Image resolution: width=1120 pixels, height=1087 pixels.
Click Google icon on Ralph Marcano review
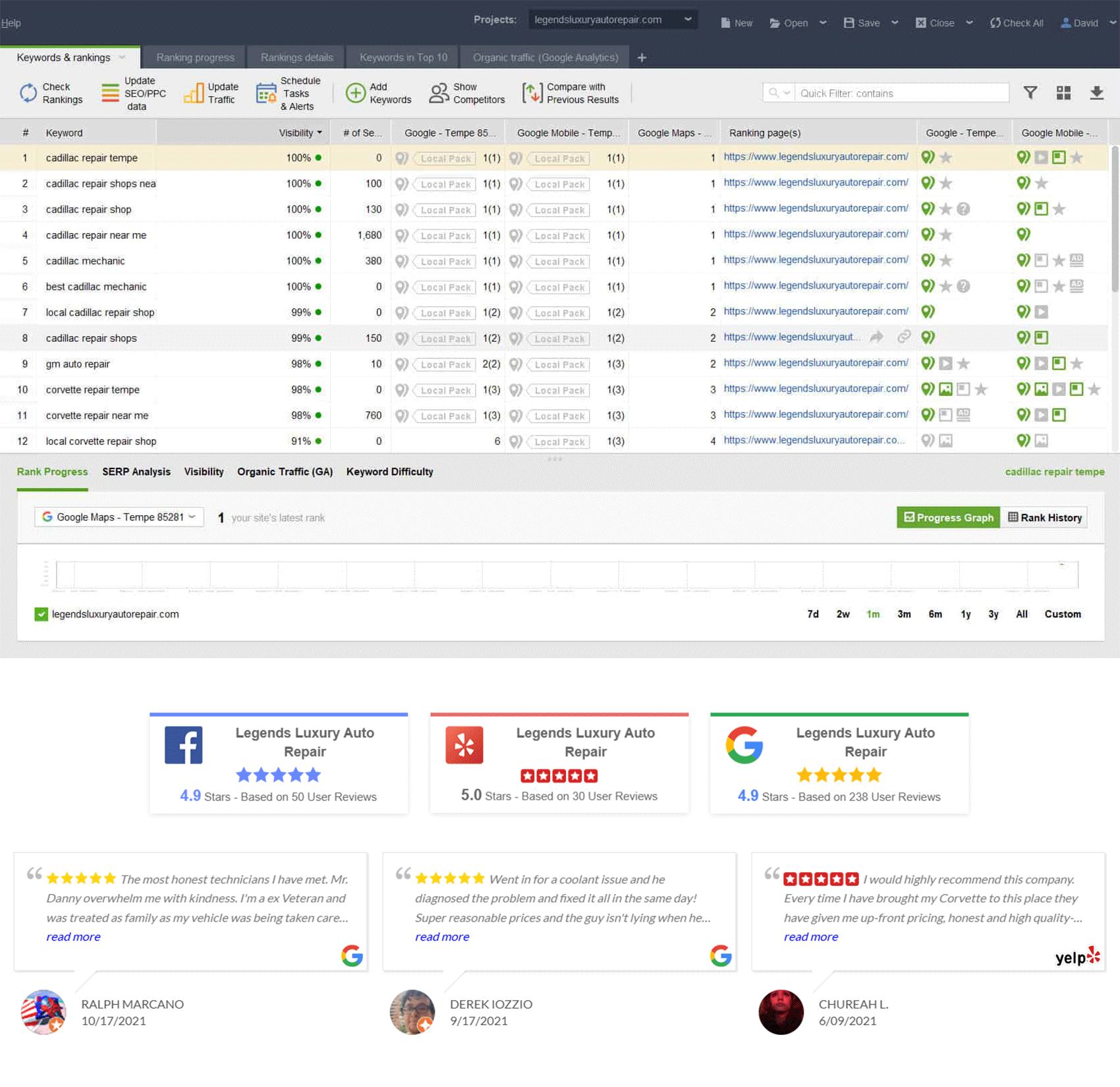pyautogui.click(x=352, y=955)
